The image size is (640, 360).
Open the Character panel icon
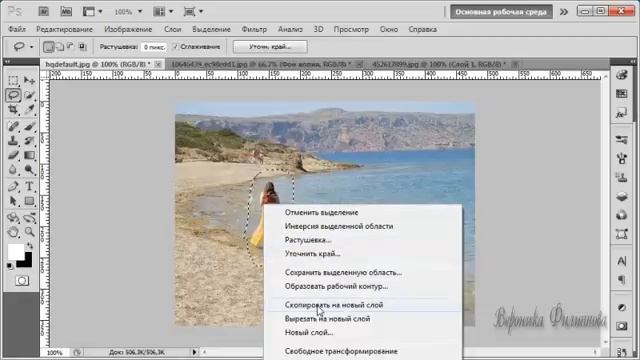click(x=622, y=261)
